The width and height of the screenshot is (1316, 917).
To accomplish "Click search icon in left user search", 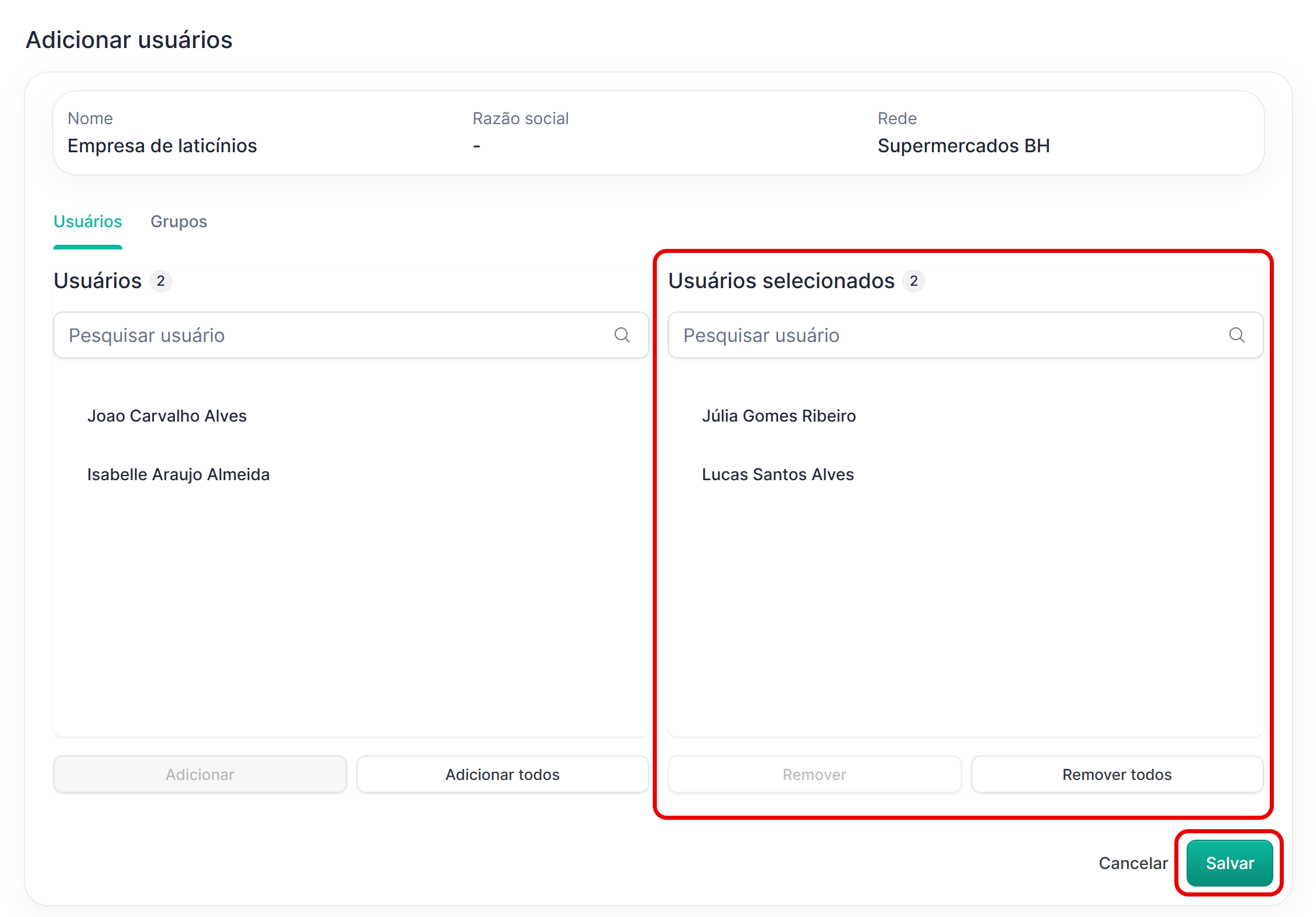I will pyautogui.click(x=622, y=335).
